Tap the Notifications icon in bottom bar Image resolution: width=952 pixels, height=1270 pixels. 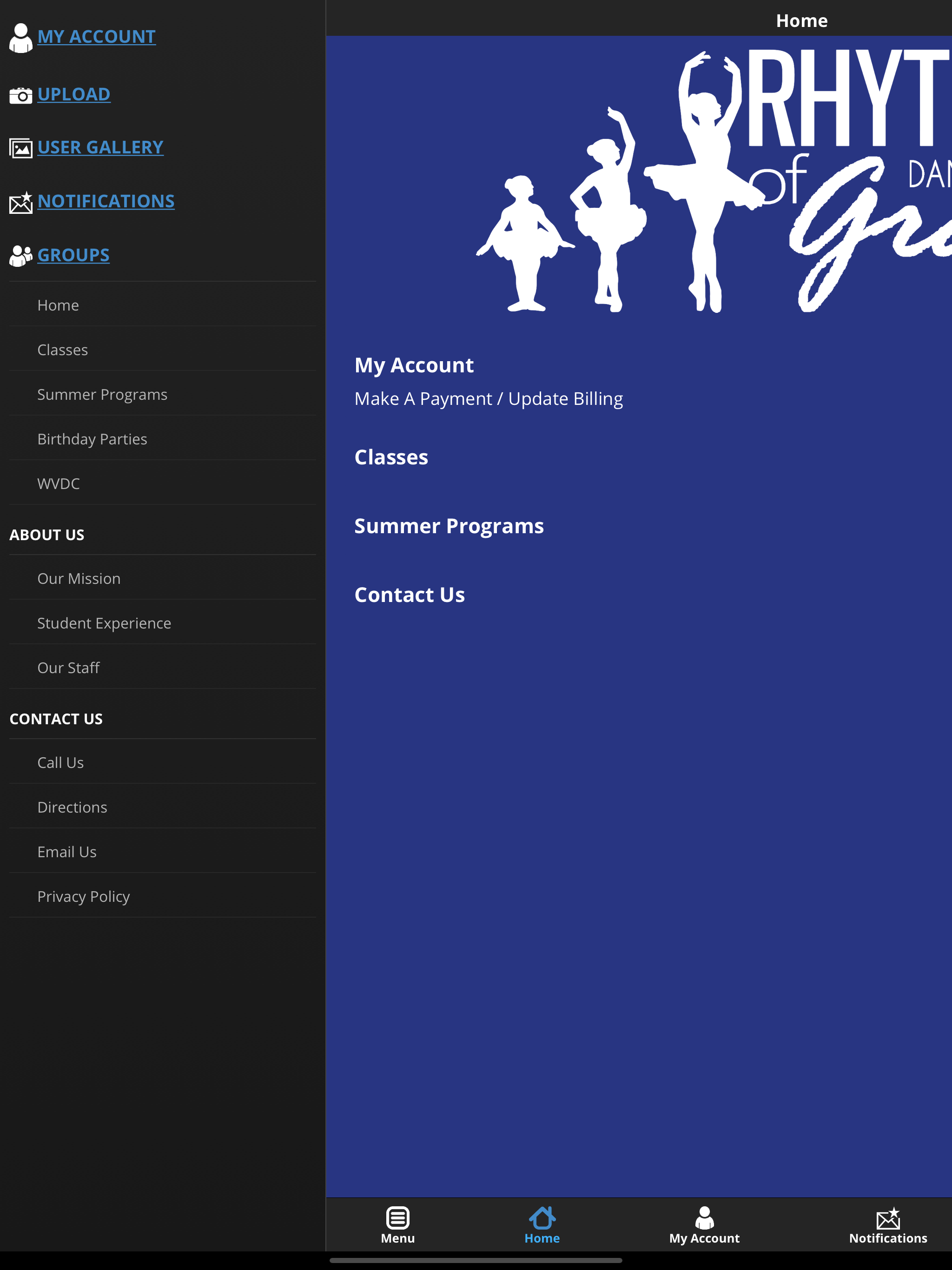(888, 1218)
